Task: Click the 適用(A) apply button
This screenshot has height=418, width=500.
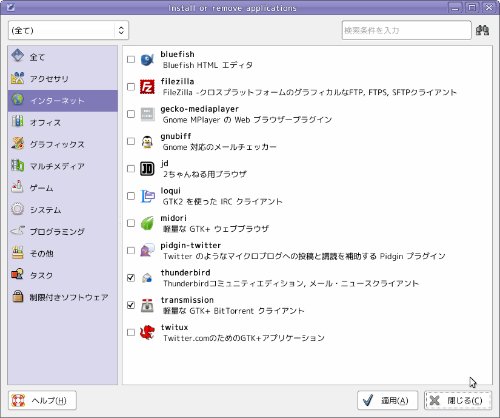Action: tap(387, 400)
